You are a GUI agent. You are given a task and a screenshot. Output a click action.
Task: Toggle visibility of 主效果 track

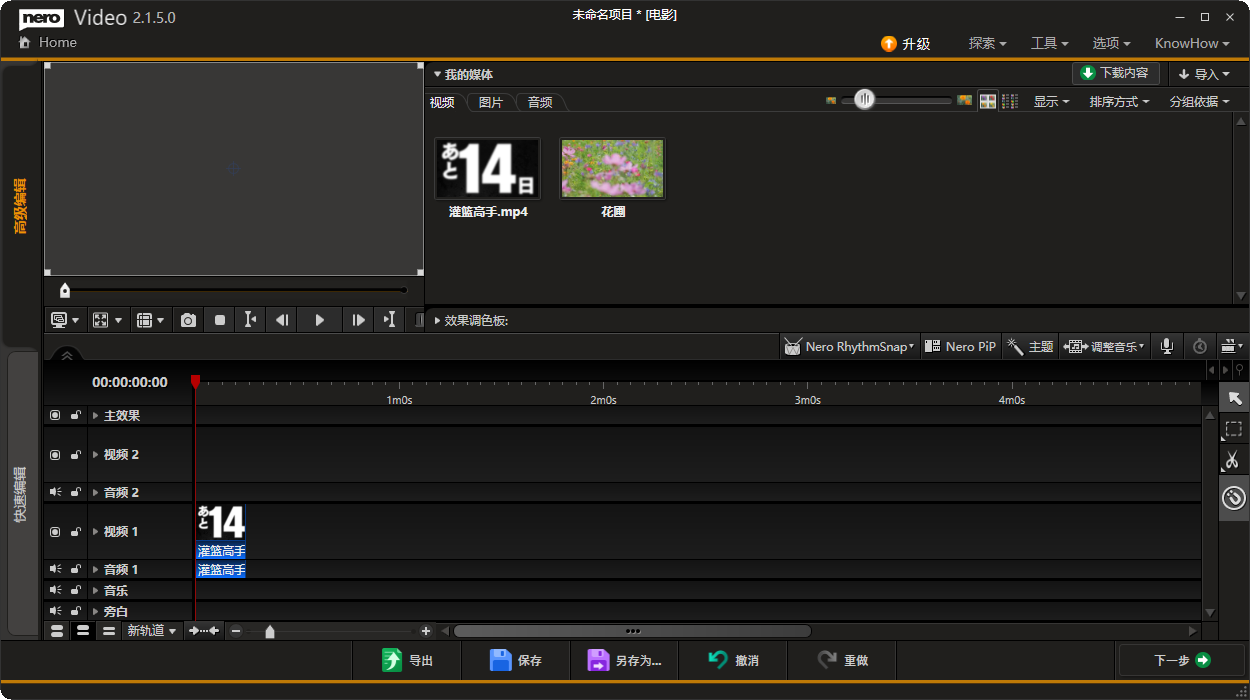tap(55, 415)
